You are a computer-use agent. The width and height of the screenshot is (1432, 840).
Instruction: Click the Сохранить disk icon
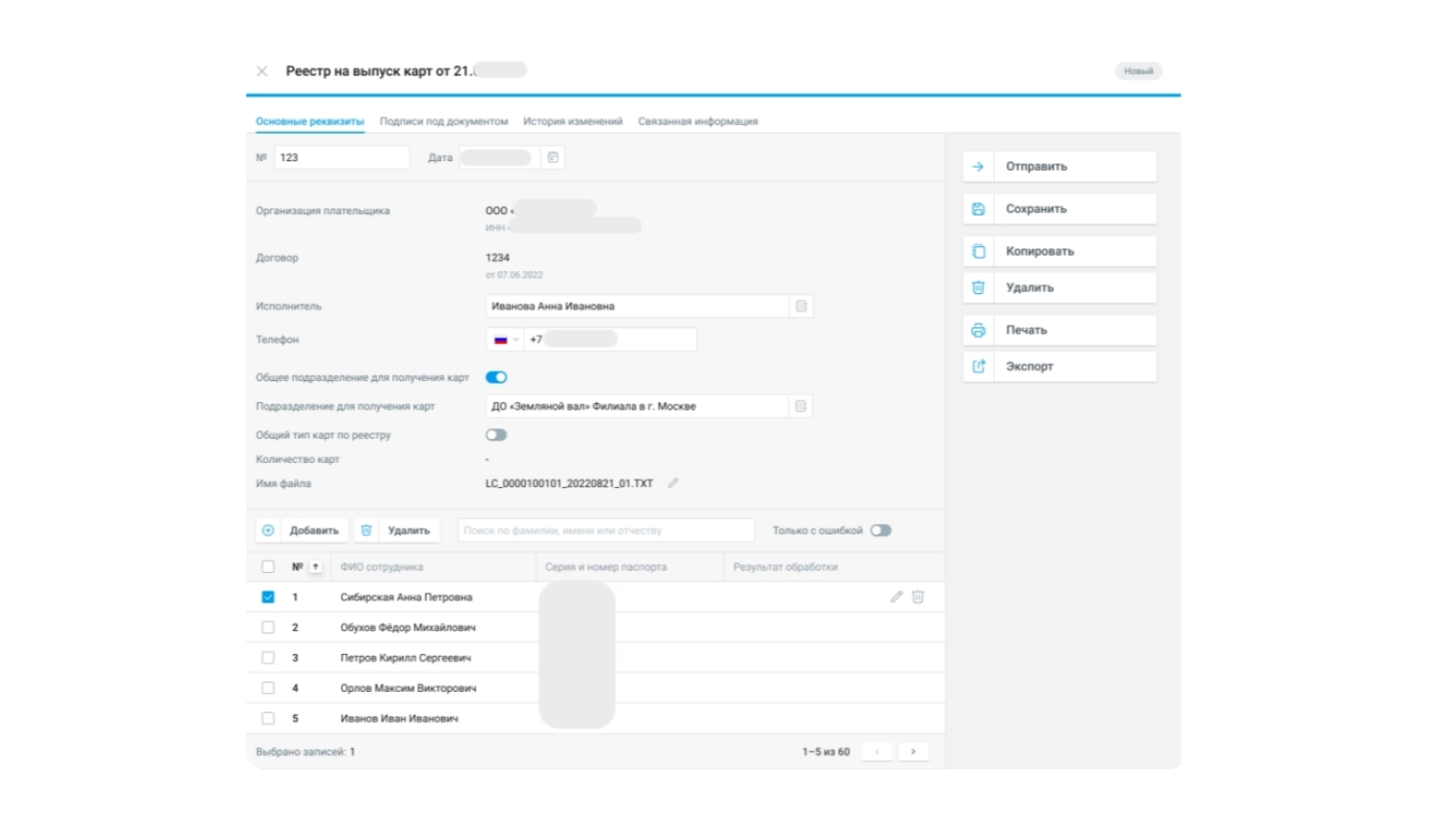tap(978, 209)
